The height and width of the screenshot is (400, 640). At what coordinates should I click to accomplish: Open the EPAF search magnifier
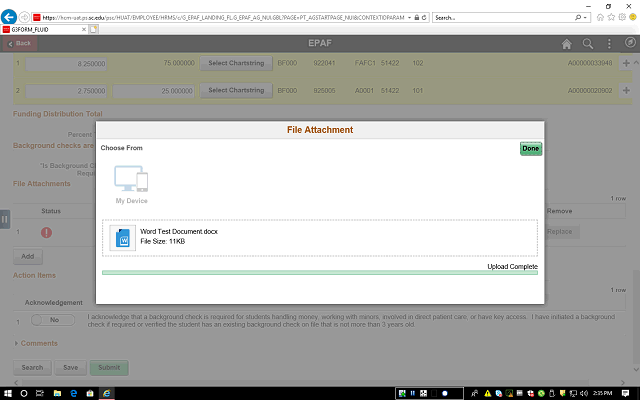[588, 44]
